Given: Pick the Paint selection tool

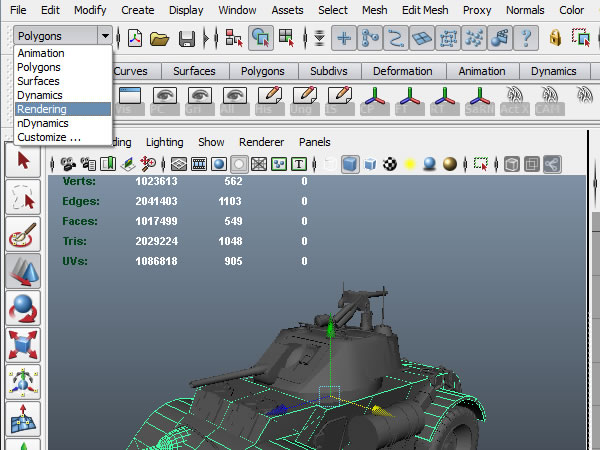Looking at the screenshot, I should 23,234.
